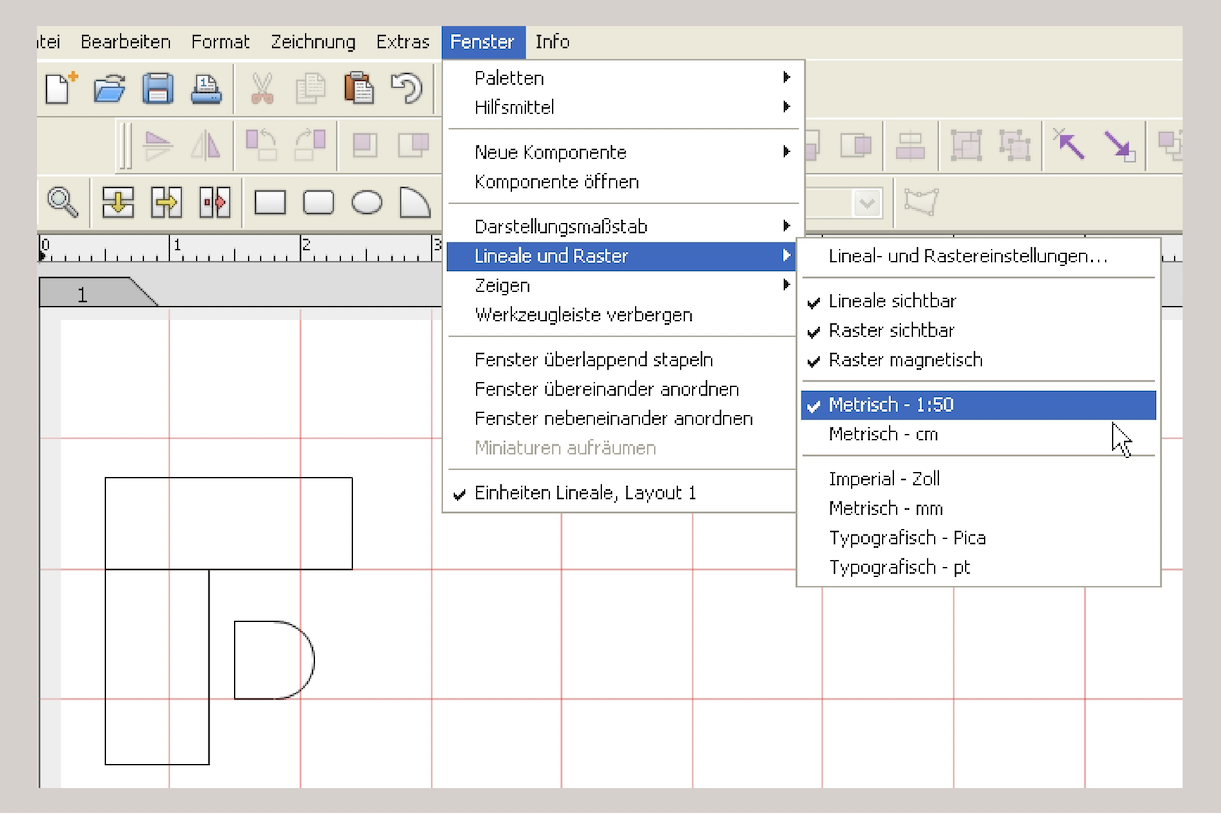The image size is (1221, 815).
Task: Disable Raster magnetisch option
Action: [905, 360]
